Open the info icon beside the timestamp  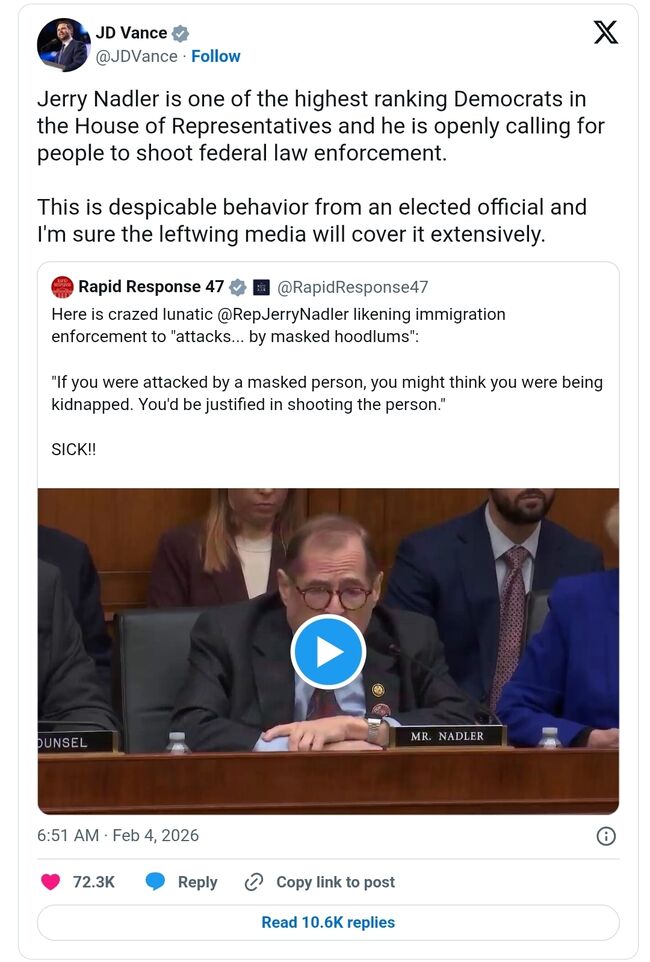pos(606,836)
